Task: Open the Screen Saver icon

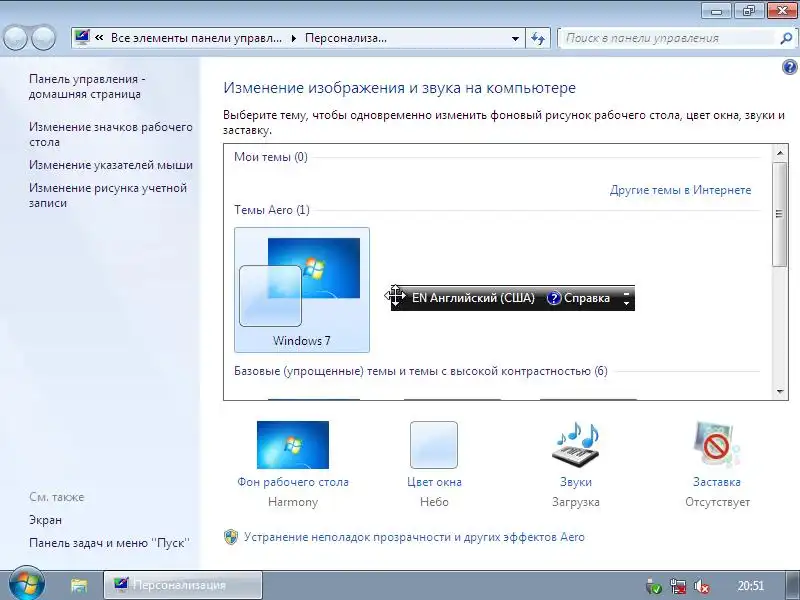Action: pos(717,444)
